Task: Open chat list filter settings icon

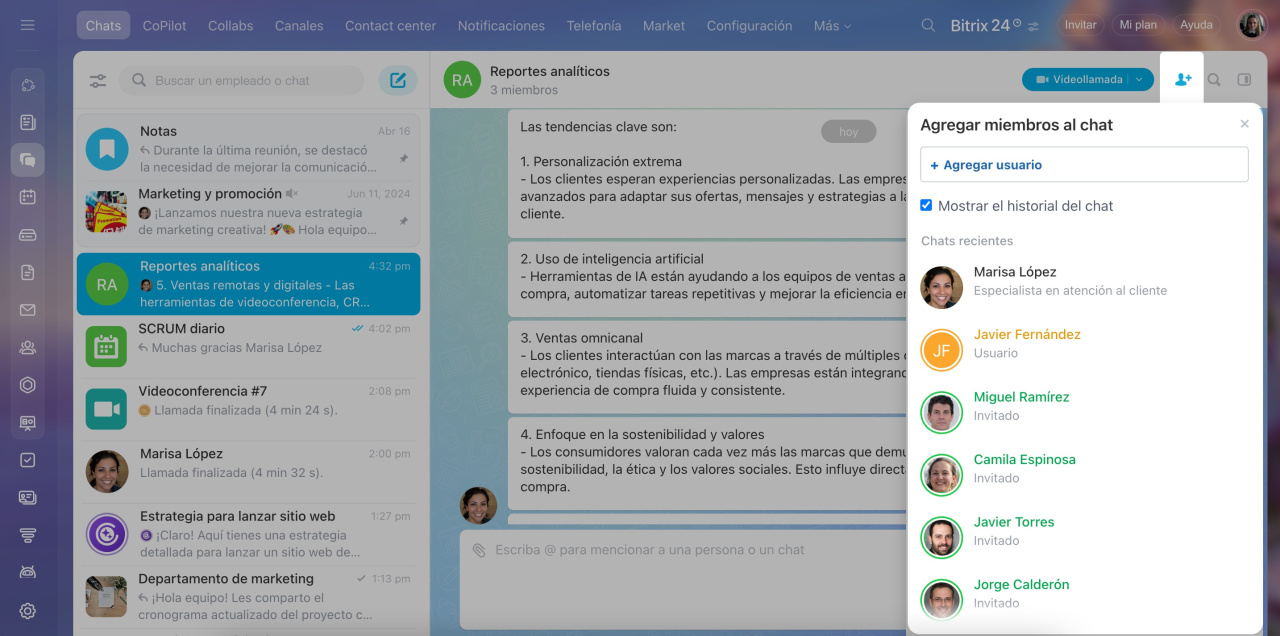Action: pos(98,81)
